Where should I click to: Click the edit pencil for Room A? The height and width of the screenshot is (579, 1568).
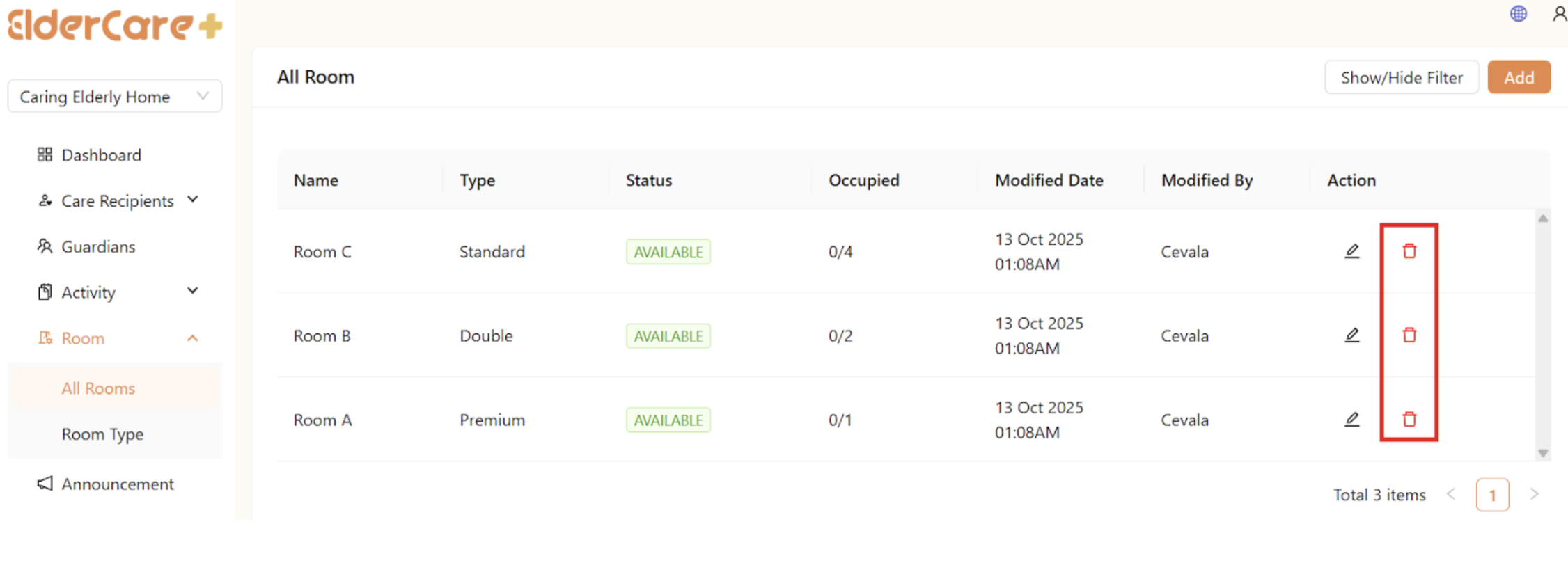point(1351,420)
